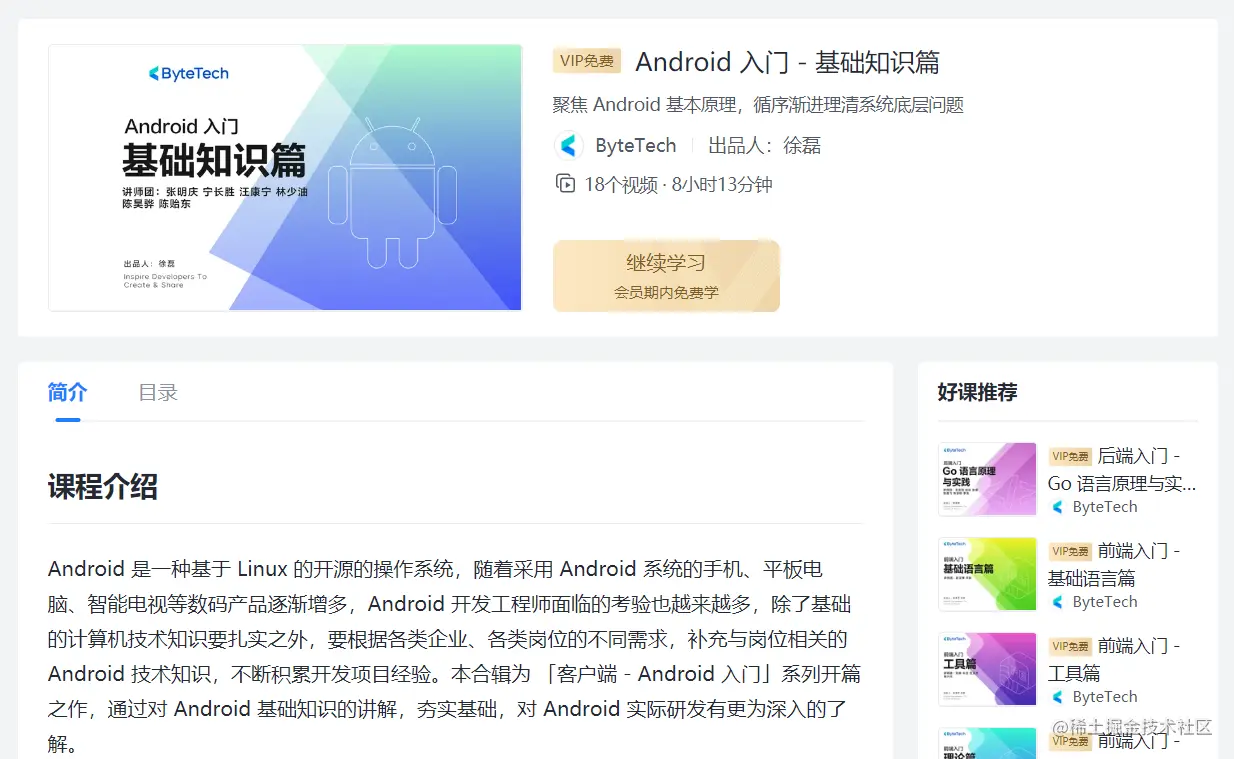The width and height of the screenshot is (1234, 759).
Task: Click VIP免费 badge of the 后端入门 course
Action: [1070, 456]
